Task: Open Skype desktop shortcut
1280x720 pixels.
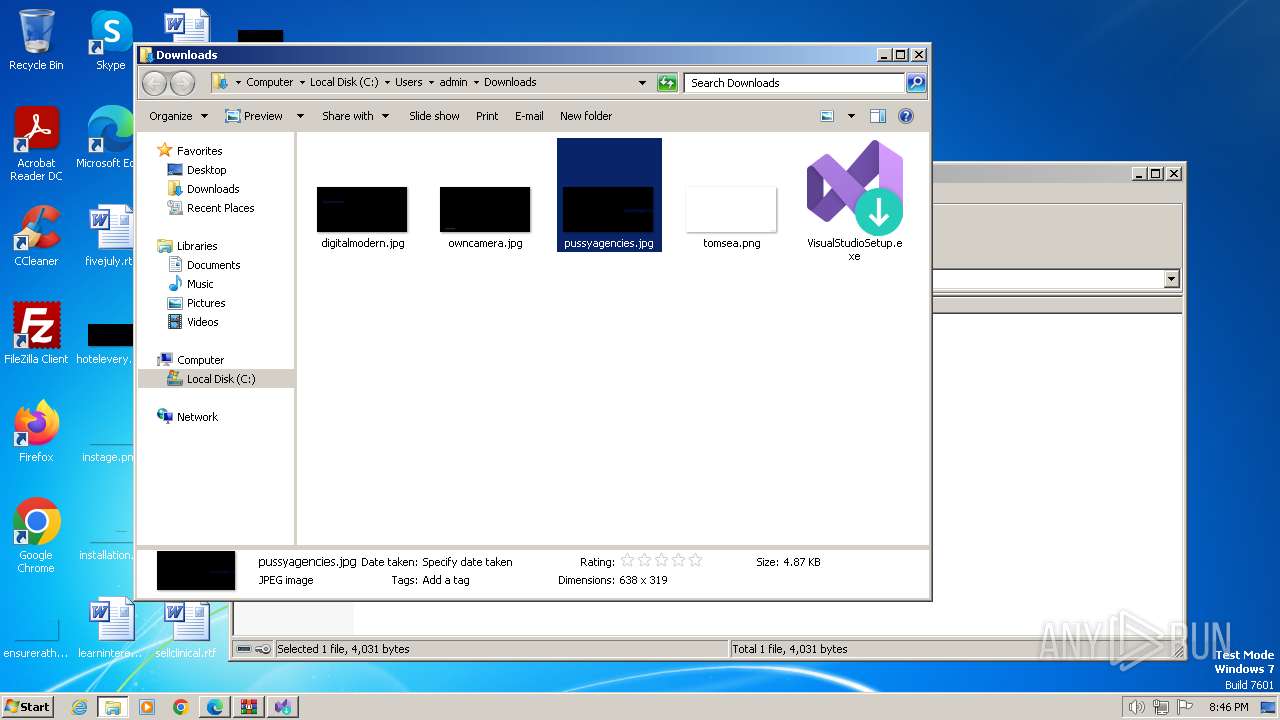Action: coord(110,40)
